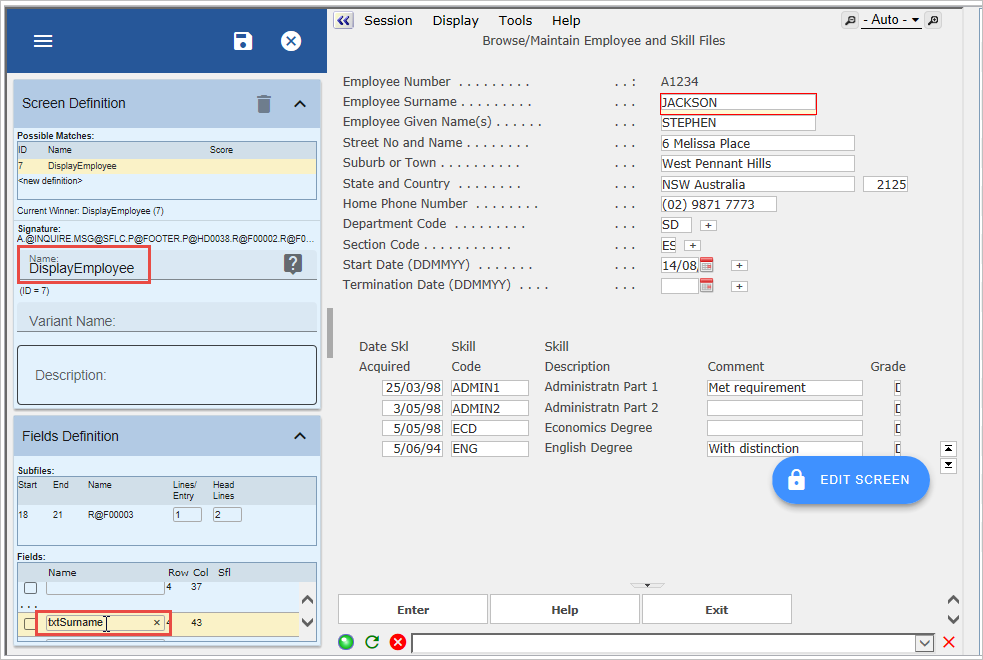This screenshot has height=660, width=983.
Task: Click the Met requirement comment field
Action: click(x=784, y=388)
